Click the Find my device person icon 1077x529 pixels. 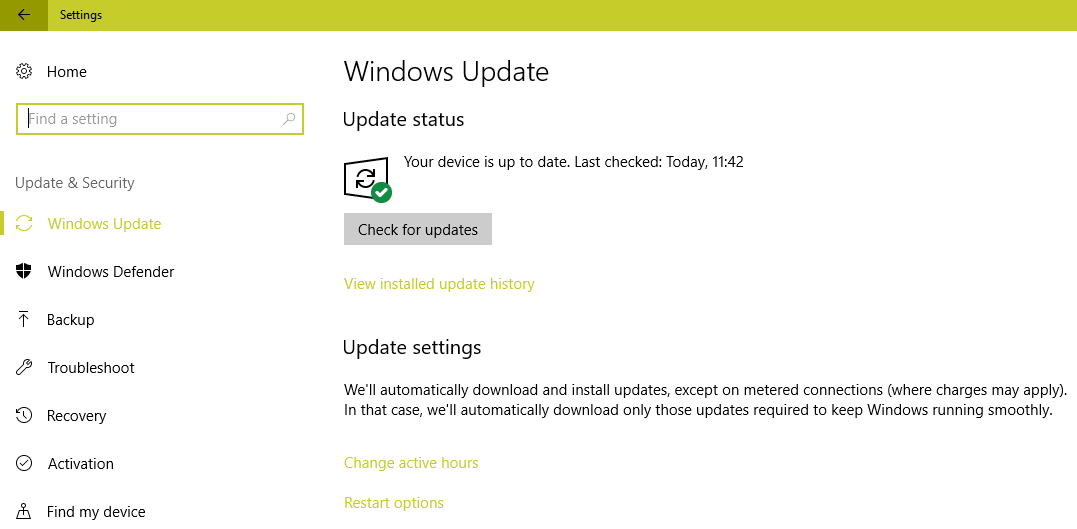point(24,512)
